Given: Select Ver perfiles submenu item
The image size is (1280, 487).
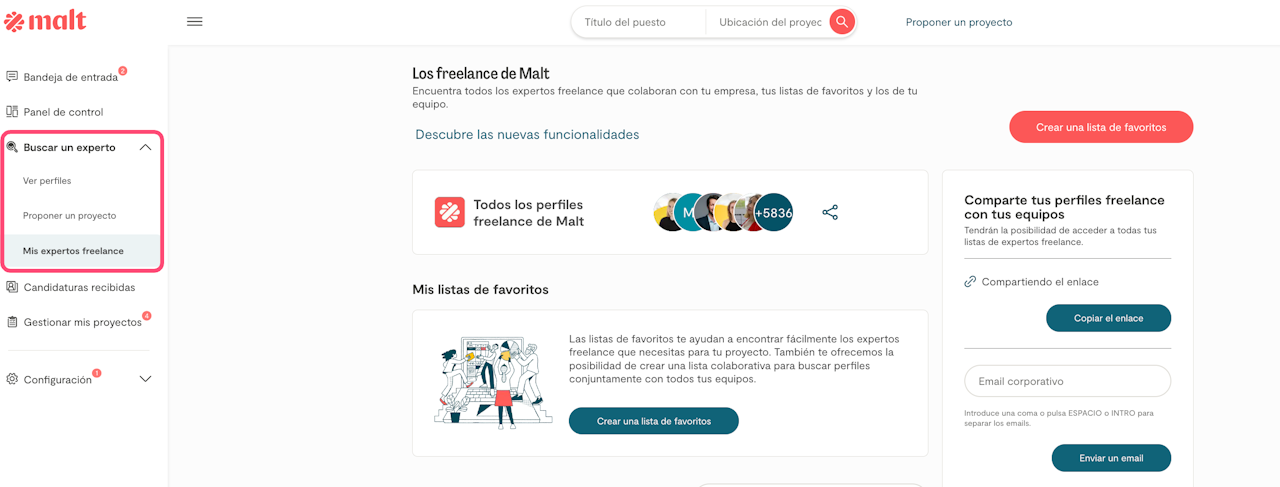Looking at the screenshot, I should coord(47,181).
